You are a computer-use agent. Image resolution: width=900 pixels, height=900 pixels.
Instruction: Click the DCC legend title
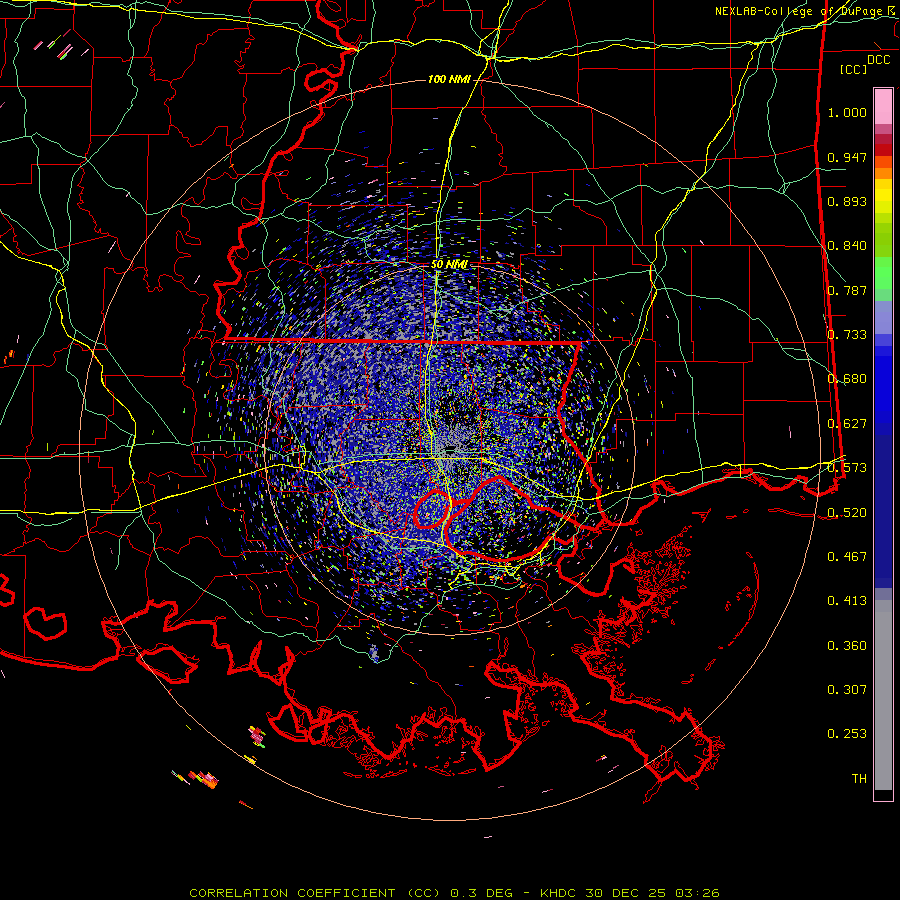coord(878,60)
